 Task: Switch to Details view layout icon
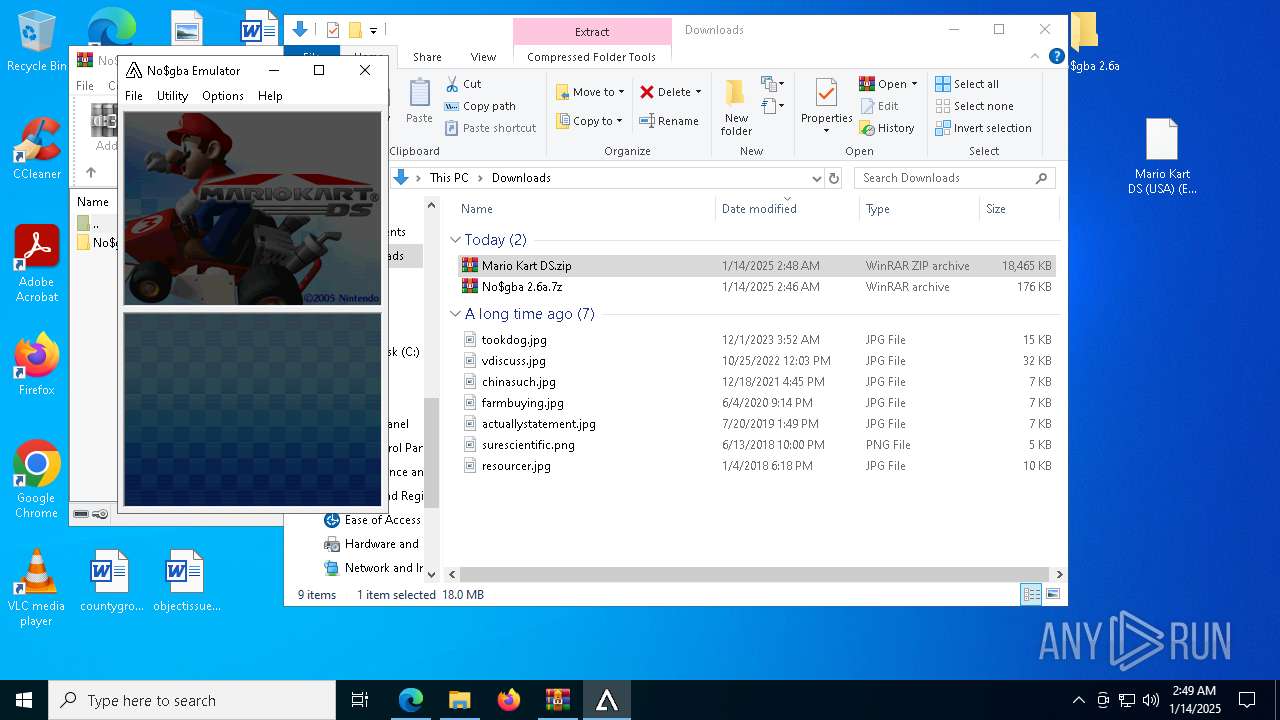point(1031,594)
